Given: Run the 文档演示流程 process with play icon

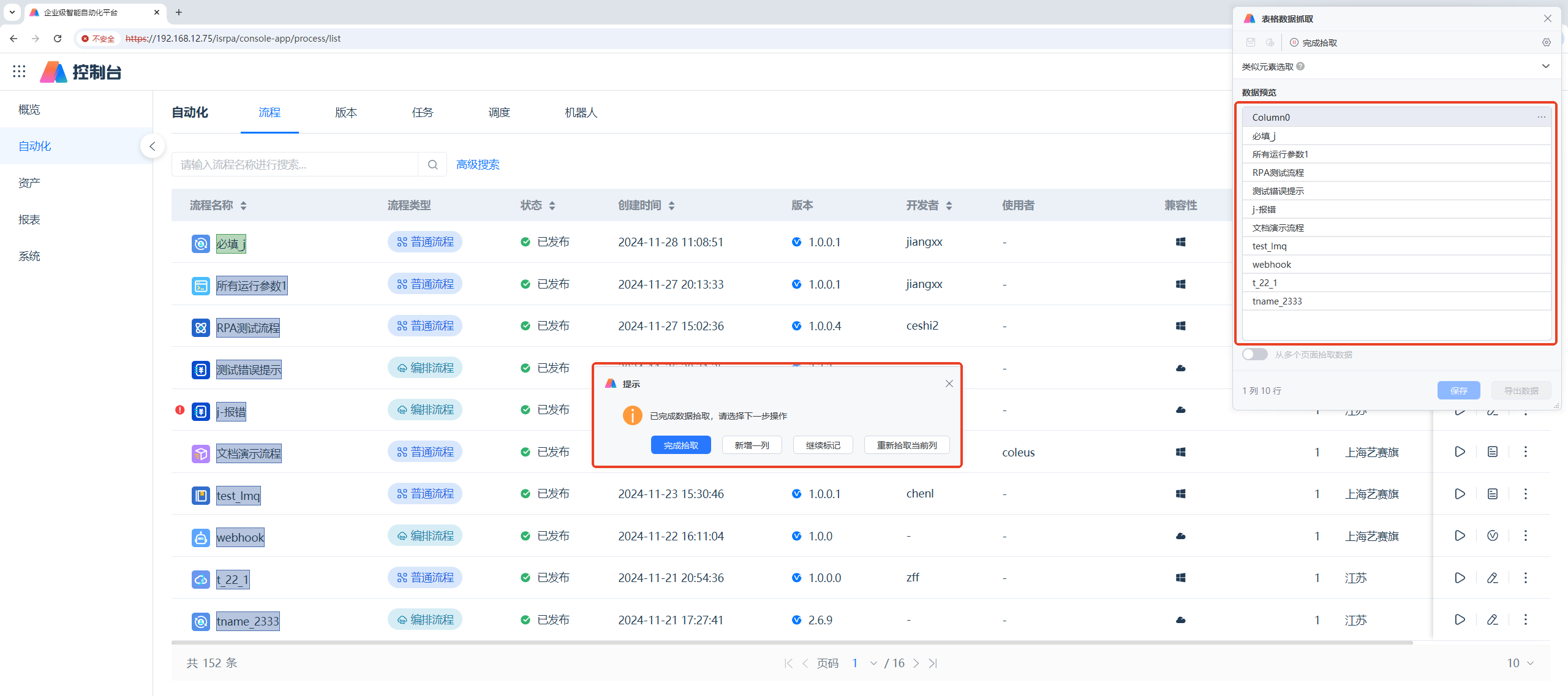Looking at the screenshot, I should (1460, 452).
